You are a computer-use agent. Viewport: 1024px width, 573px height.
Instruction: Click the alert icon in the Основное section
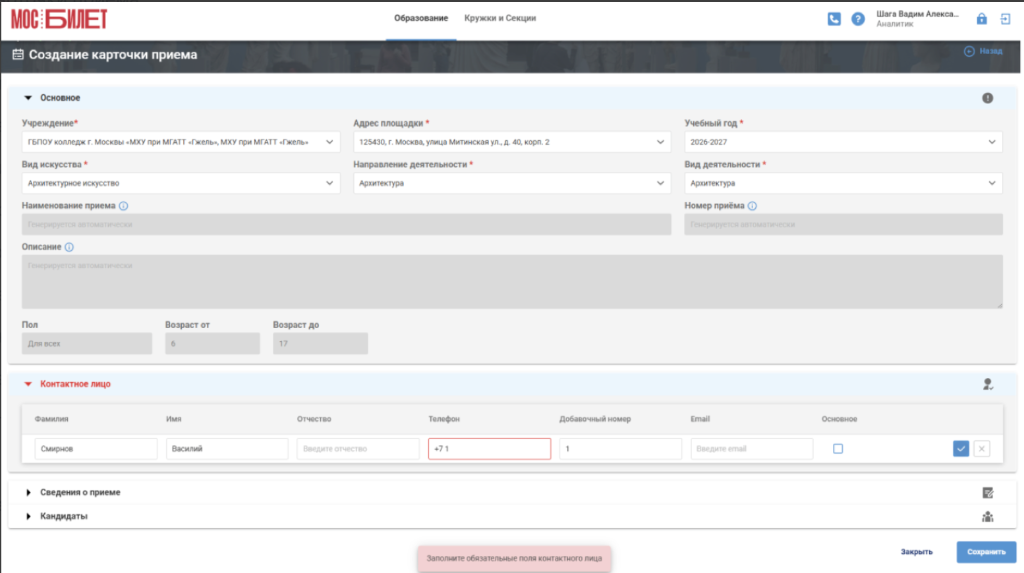click(987, 98)
